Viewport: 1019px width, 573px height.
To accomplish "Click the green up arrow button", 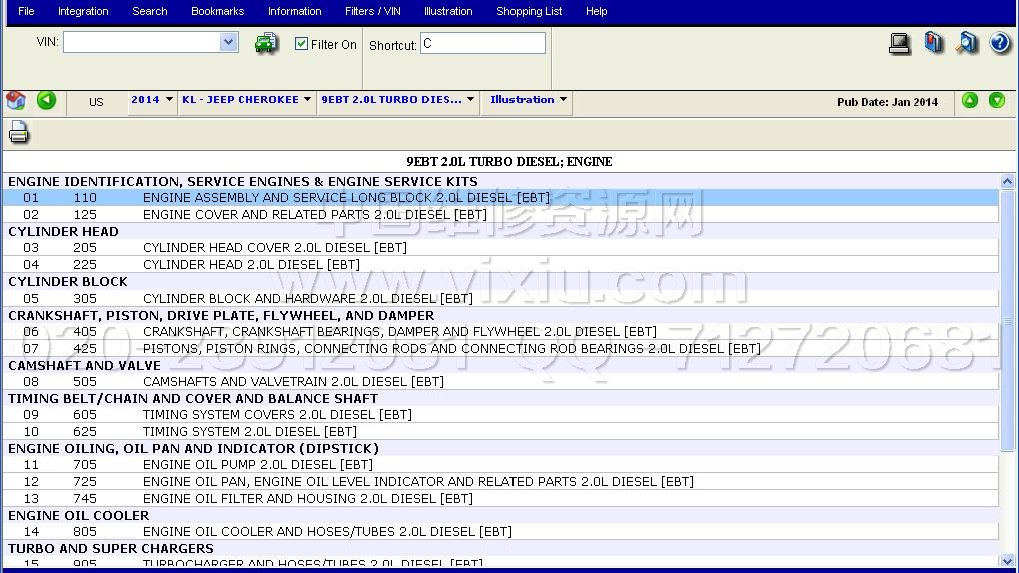I will (x=970, y=100).
